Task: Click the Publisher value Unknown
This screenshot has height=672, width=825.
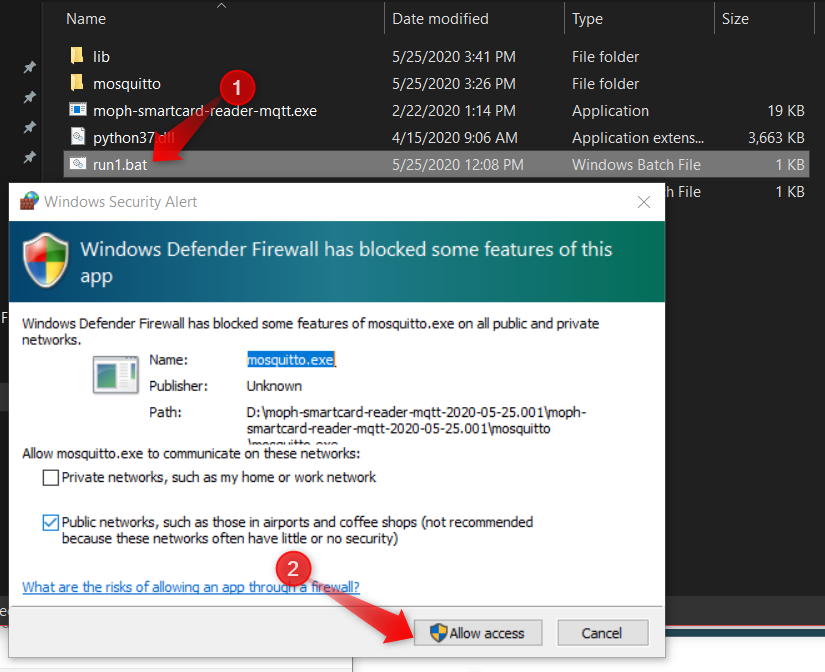Action: (274, 386)
